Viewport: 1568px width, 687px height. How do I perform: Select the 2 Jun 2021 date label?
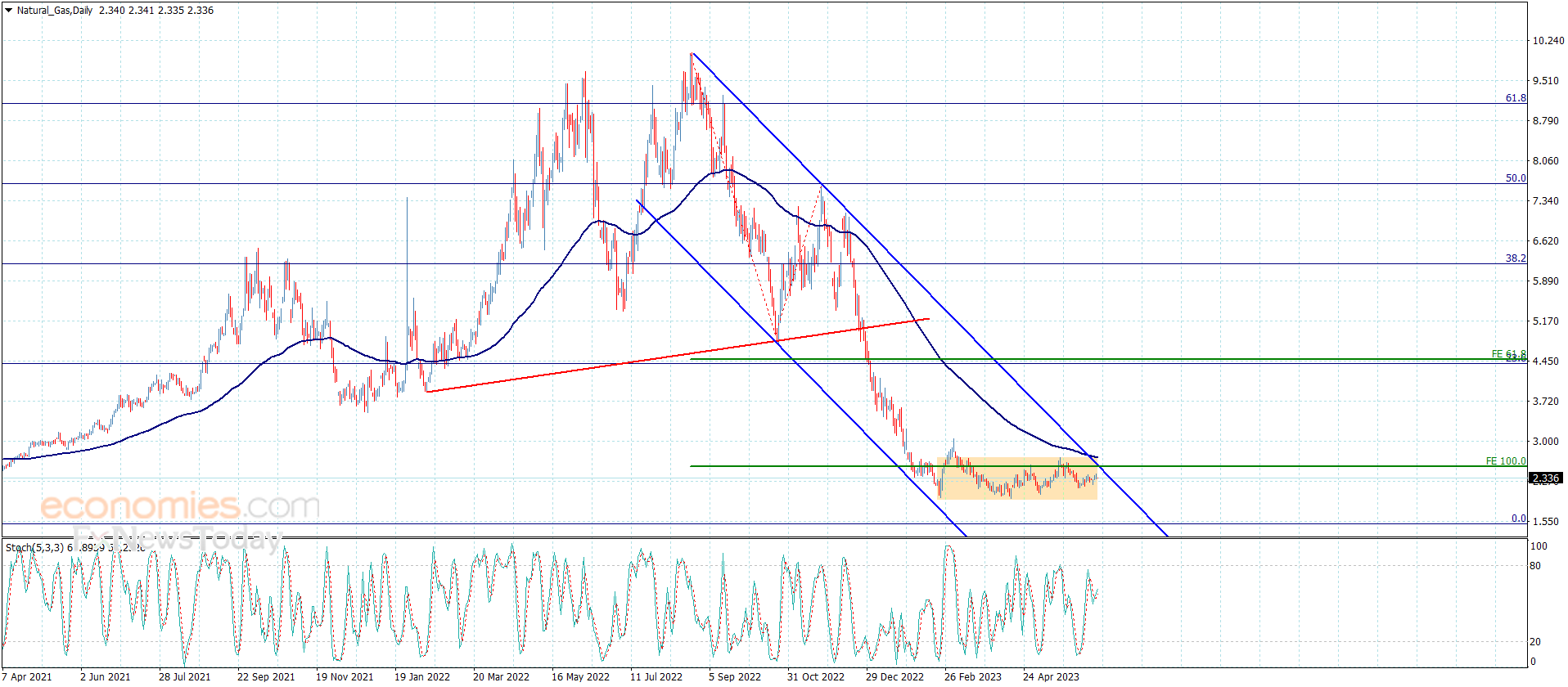pyautogui.click(x=106, y=676)
